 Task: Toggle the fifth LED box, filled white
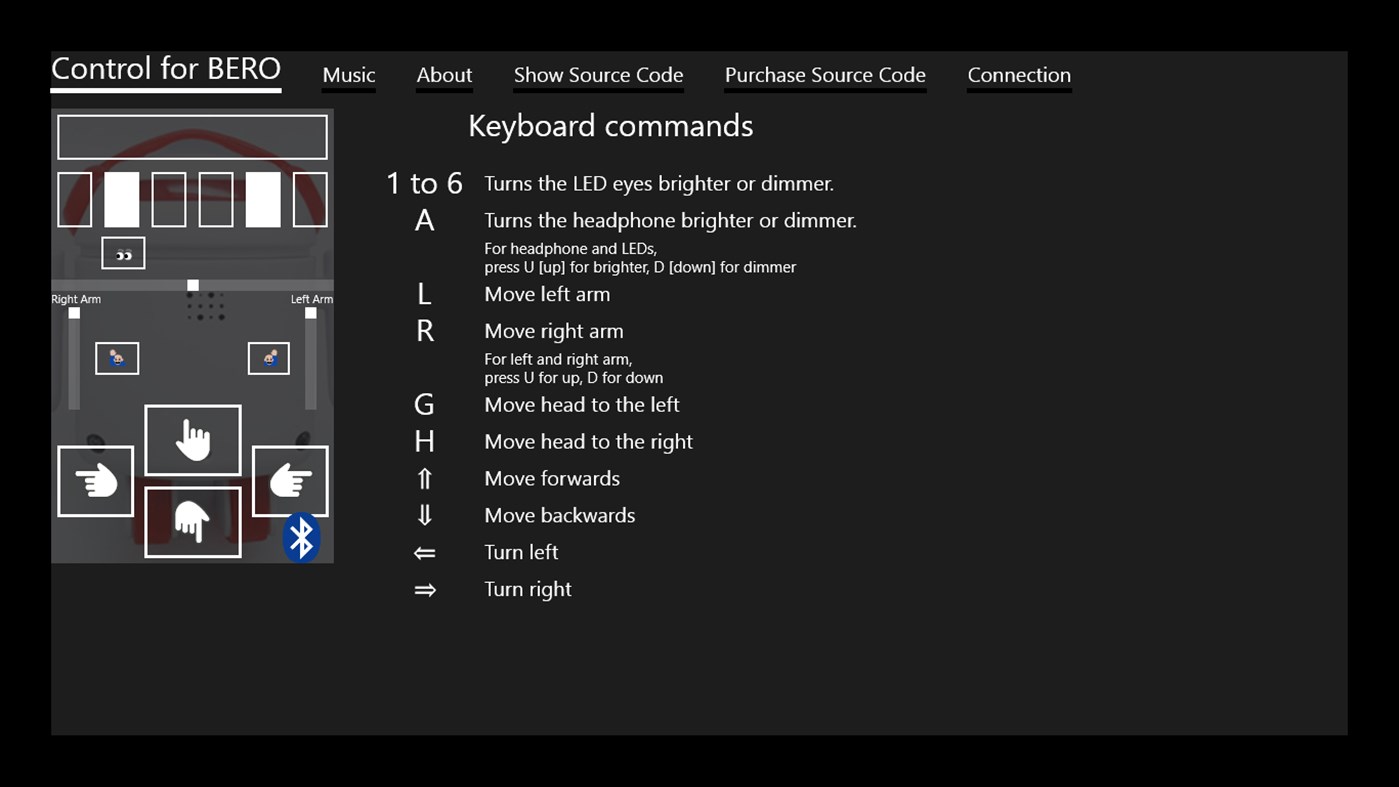click(263, 200)
